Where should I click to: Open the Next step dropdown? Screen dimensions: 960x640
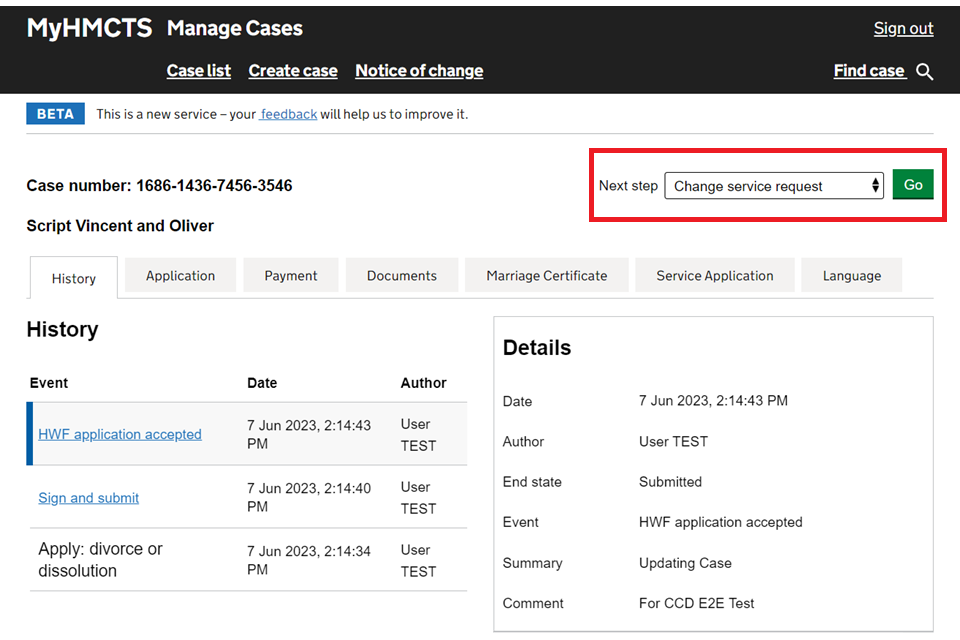coord(773,186)
